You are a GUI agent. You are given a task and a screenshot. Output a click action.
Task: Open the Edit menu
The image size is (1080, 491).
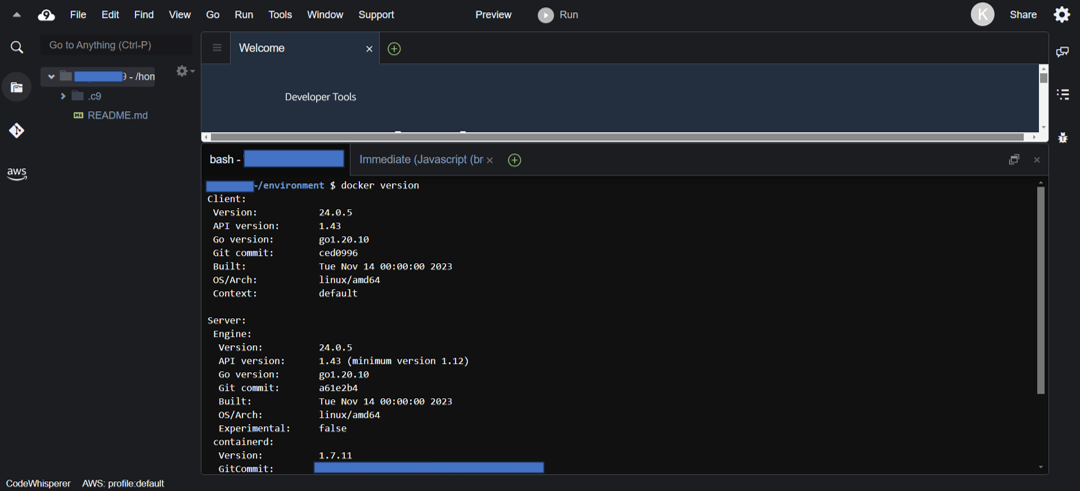tap(110, 14)
